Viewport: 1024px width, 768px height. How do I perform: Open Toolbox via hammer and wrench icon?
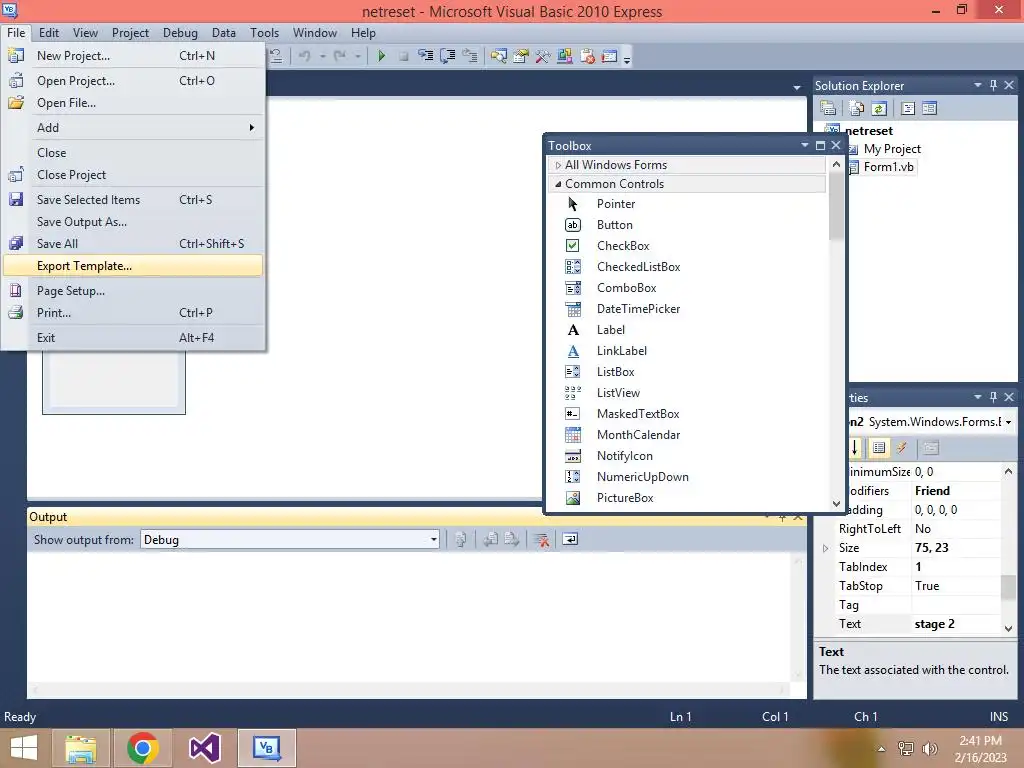[x=543, y=56]
